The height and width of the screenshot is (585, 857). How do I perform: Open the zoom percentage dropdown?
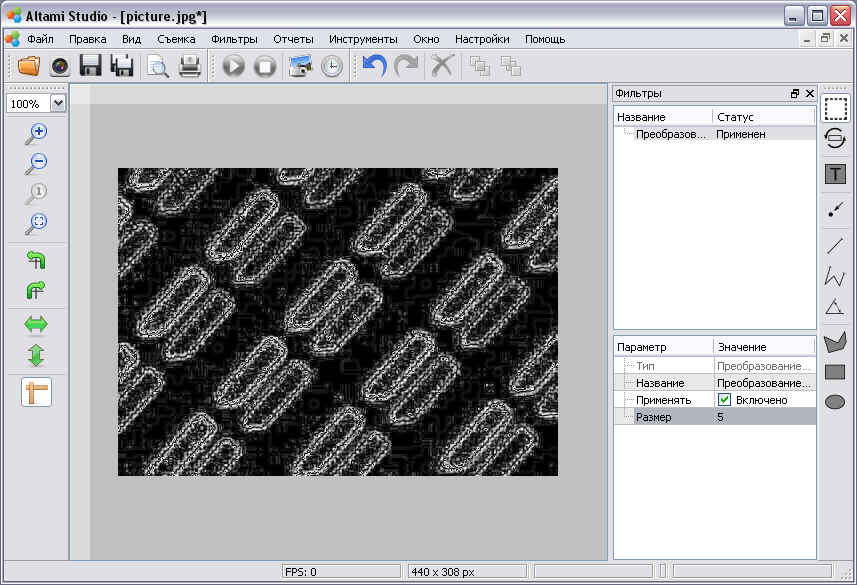(x=58, y=103)
